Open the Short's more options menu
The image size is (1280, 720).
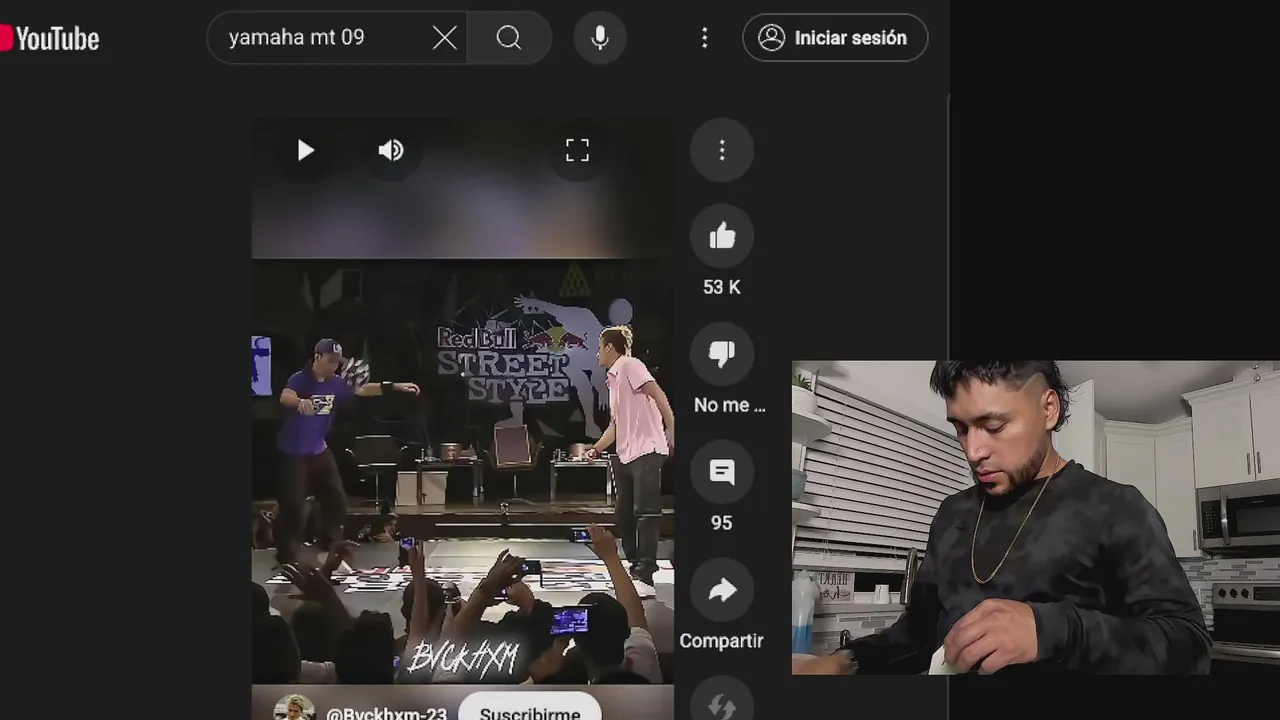[722, 150]
